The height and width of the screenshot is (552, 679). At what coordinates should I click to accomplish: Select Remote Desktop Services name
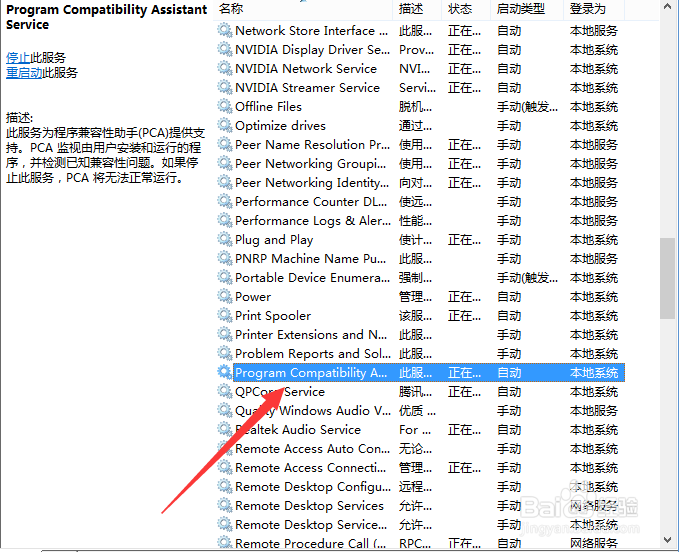[x=309, y=506]
